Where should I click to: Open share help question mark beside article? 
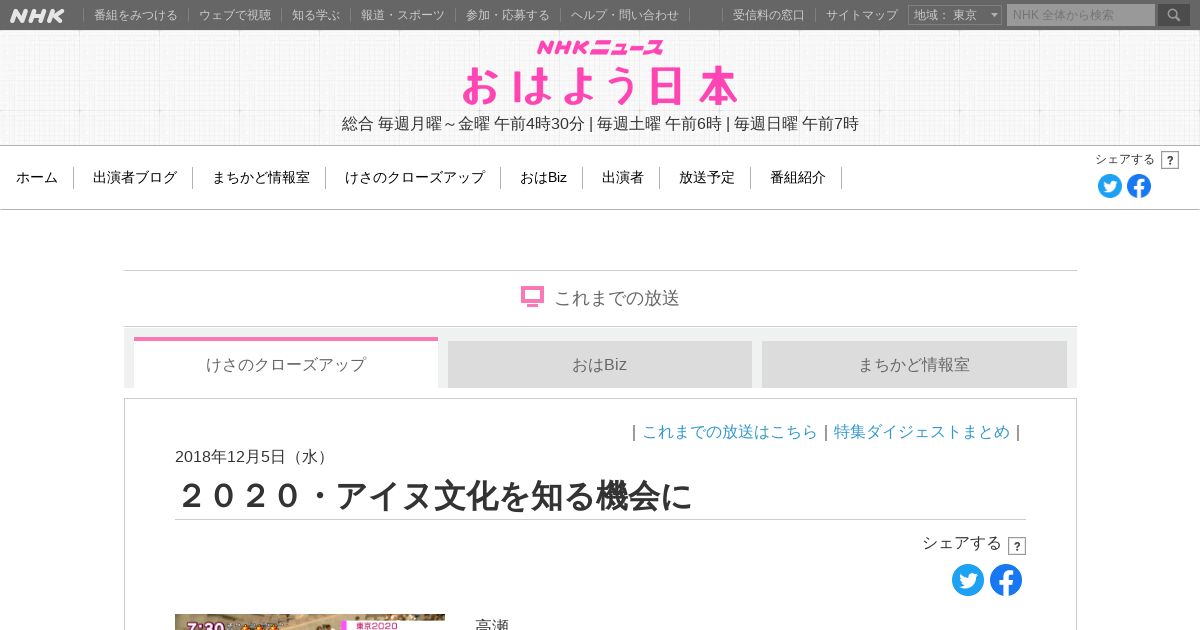point(1017,546)
